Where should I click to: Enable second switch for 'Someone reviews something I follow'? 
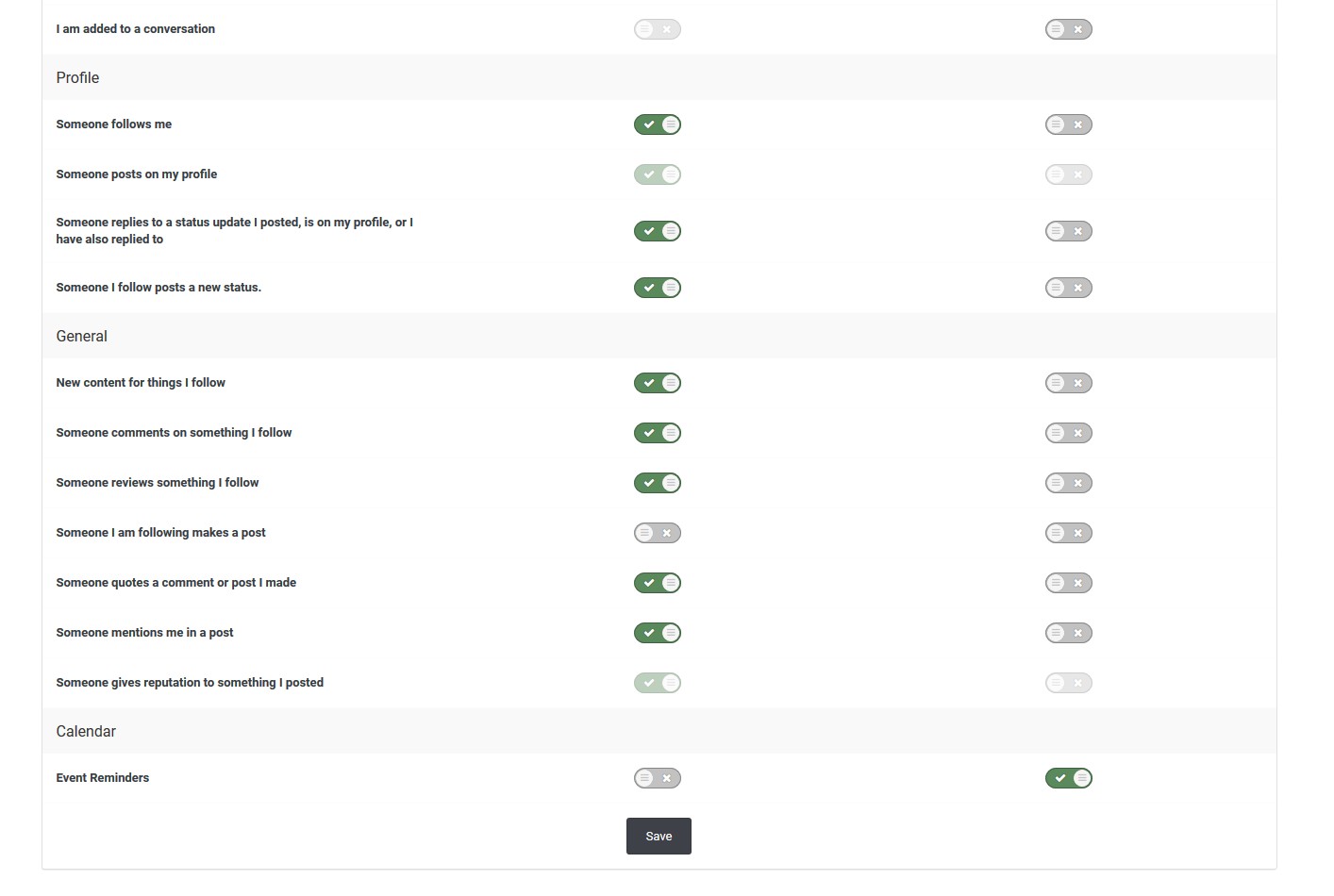tap(1068, 483)
